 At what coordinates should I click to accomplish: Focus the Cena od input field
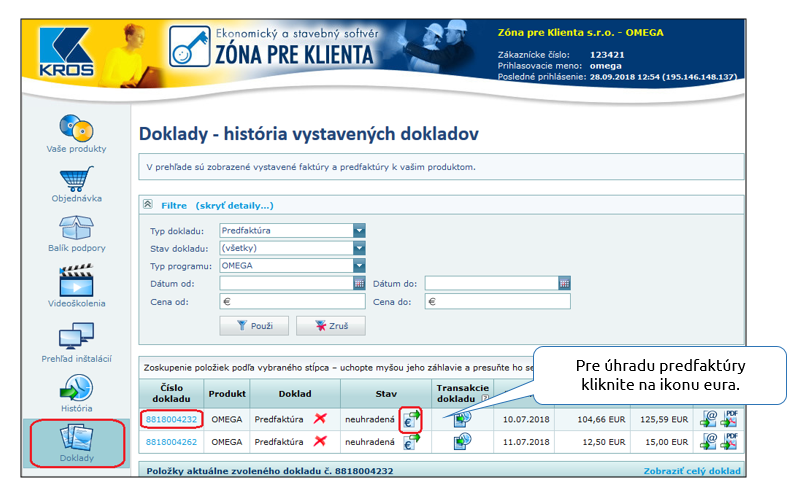pyautogui.click(x=293, y=301)
